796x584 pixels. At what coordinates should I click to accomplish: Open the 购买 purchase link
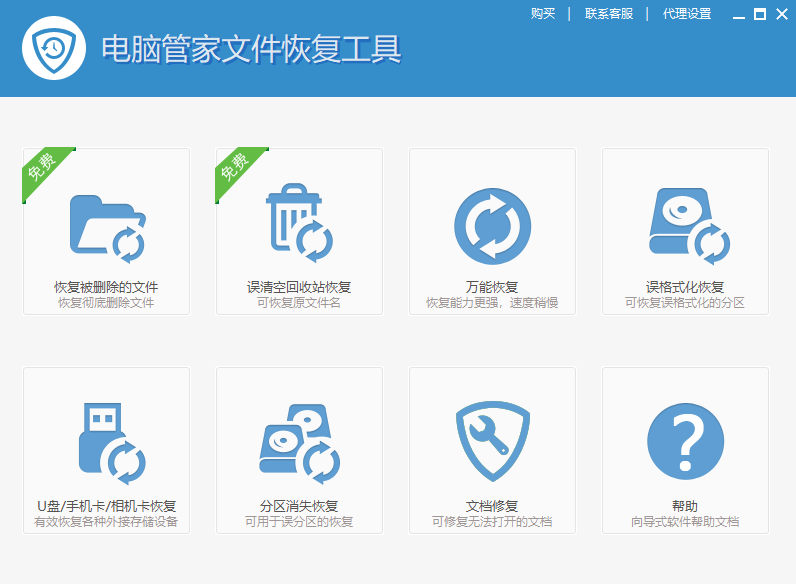[x=543, y=14]
